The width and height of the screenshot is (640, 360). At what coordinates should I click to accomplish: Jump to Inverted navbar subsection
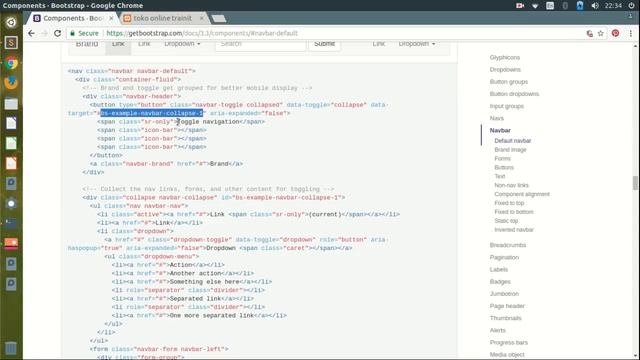(x=514, y=230)
